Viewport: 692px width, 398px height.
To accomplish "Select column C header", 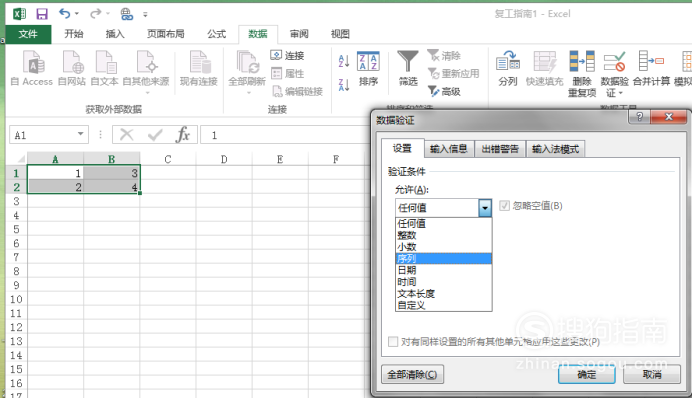I will 168,159.
